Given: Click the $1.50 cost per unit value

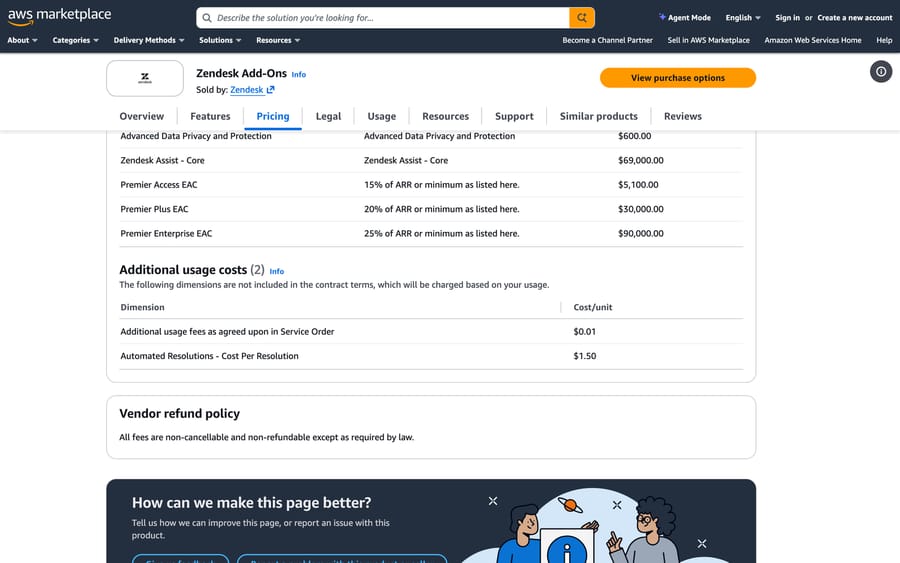Looking at the screenshot, I should tap(585, 356).
